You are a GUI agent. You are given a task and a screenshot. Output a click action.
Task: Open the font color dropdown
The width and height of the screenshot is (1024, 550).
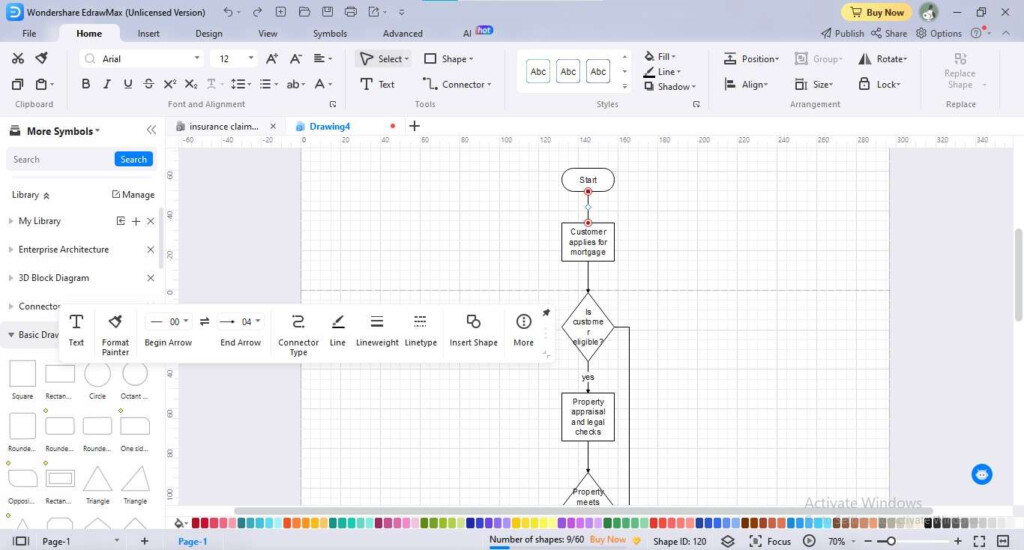coord(323,84)
